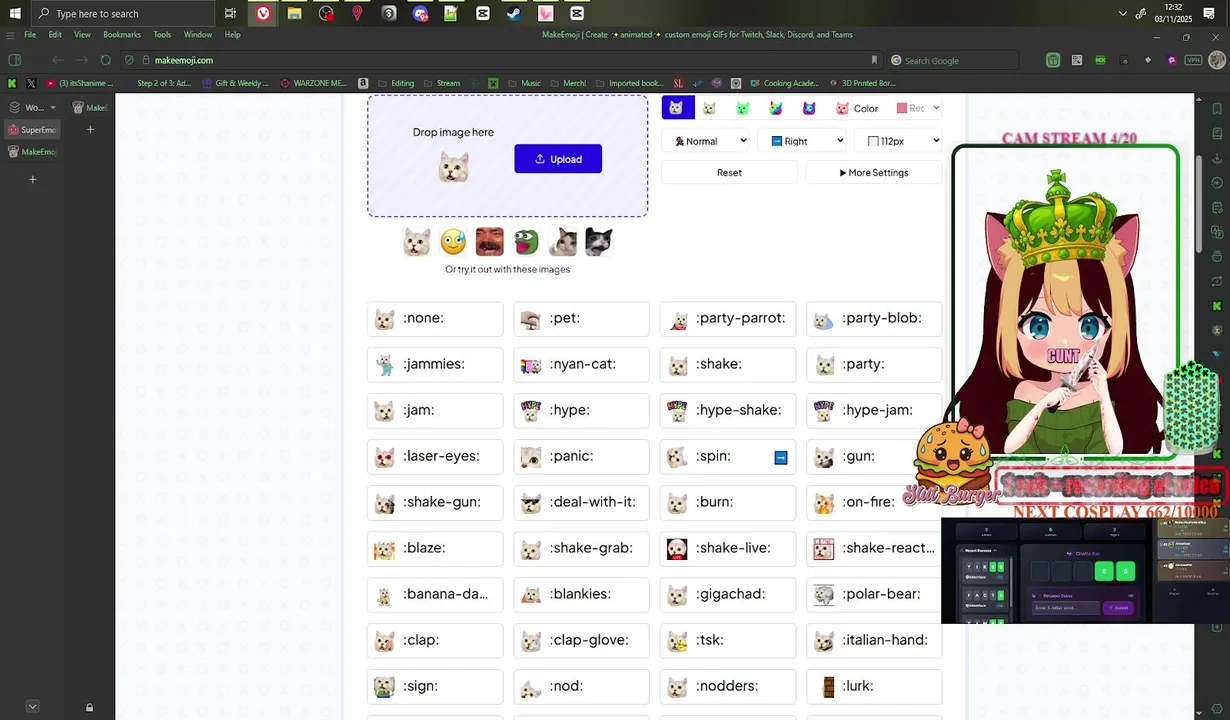Open the Window menu

(198, 34)
